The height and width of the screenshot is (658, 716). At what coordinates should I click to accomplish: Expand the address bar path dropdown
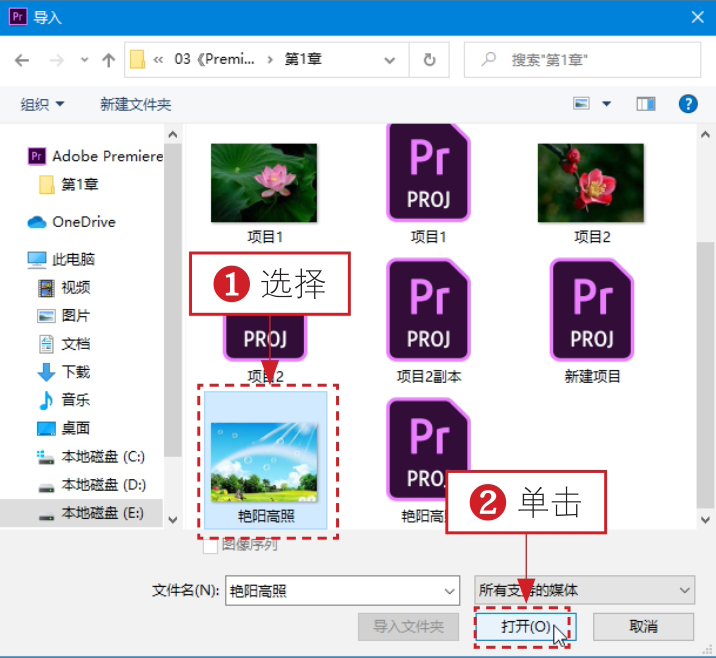pyautogui.click(x=390, y=60)
